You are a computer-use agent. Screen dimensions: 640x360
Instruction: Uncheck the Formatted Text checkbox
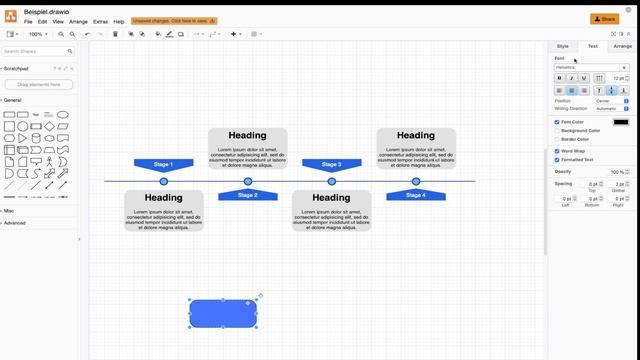click(x=557, y=160)
